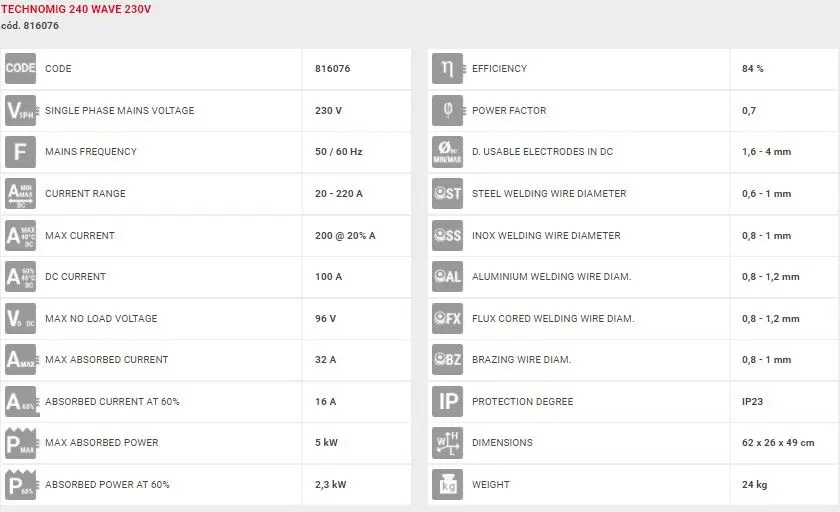
Task: Select the mains frequency F icon
Action: point(20,152)
